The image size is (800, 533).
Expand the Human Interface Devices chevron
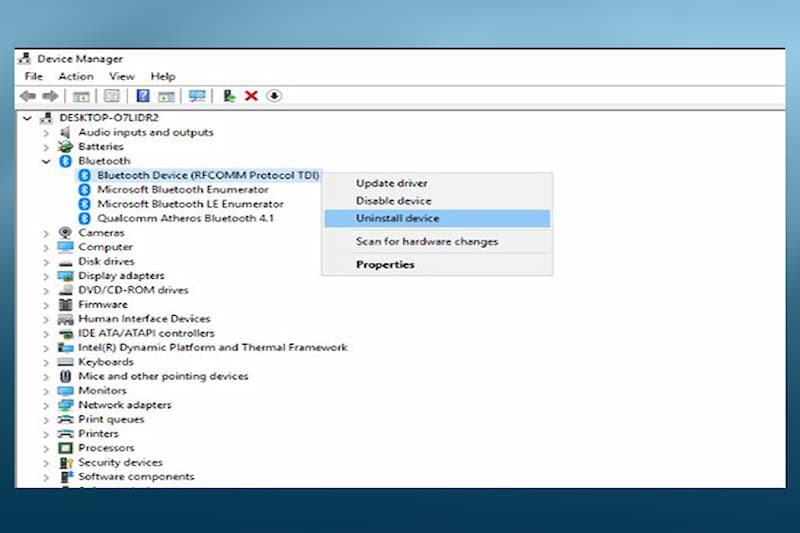[x=46, y=319]
